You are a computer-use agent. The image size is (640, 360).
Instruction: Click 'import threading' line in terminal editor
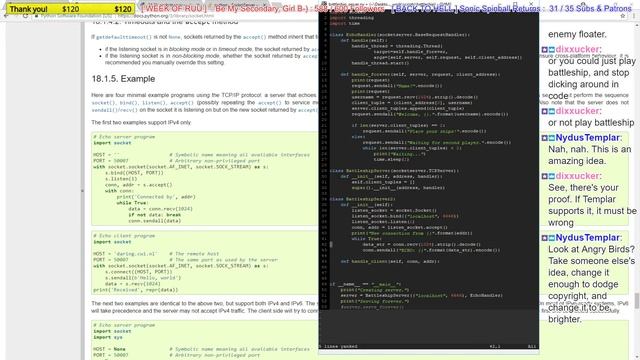click(351, 18)
